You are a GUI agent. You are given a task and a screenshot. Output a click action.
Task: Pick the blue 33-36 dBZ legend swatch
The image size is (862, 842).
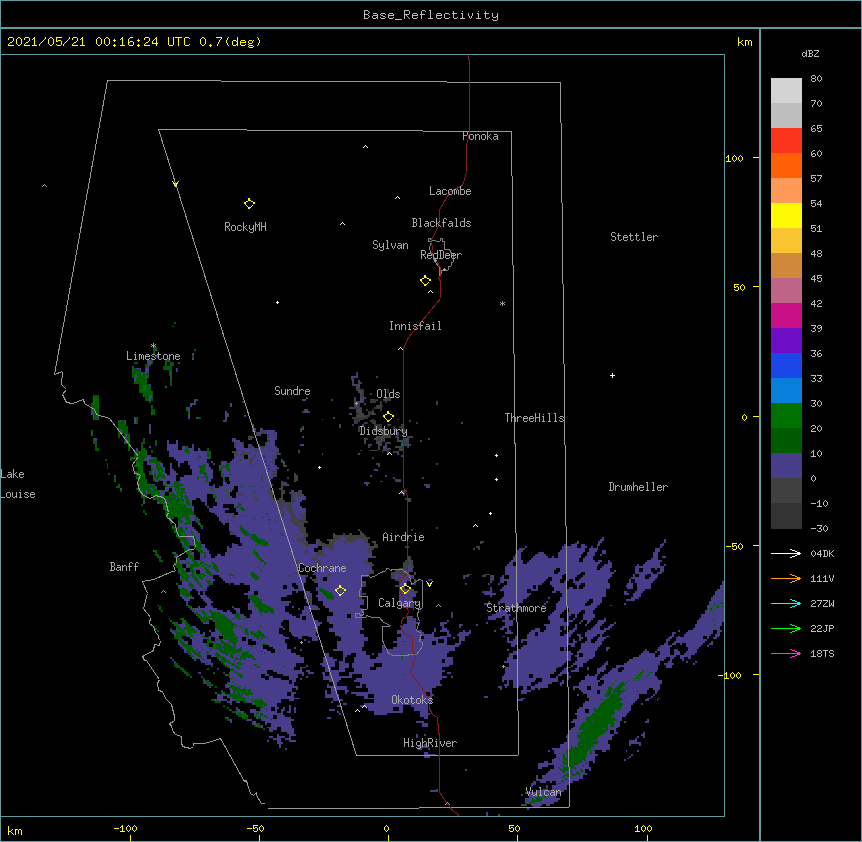click(786, 365)
